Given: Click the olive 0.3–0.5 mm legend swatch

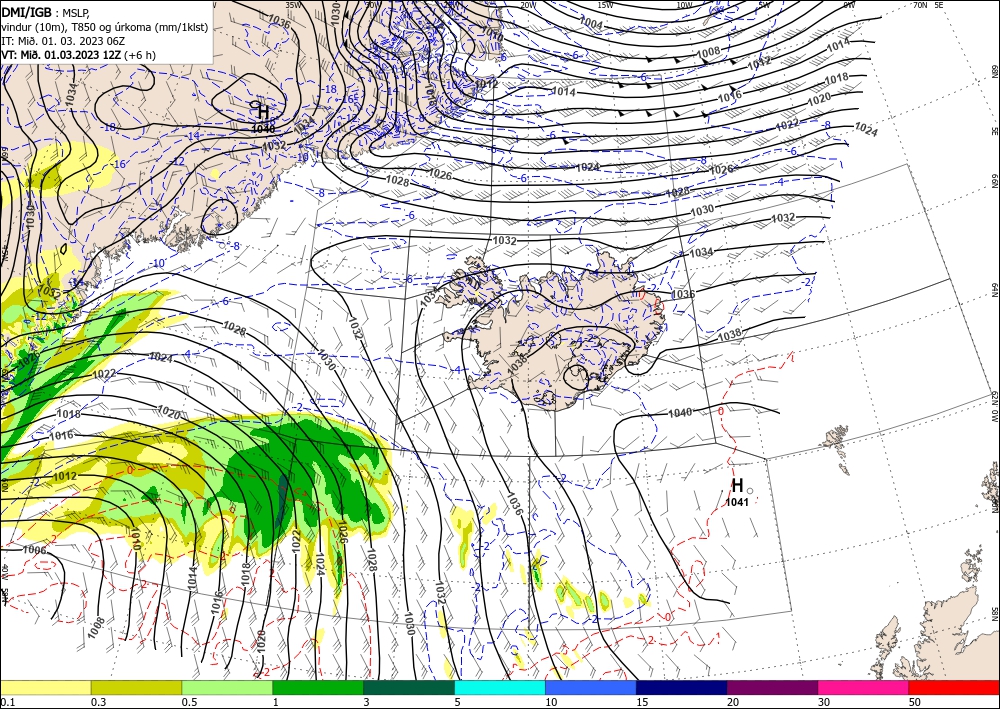Looking at the screenshot, I should [136, 687].
